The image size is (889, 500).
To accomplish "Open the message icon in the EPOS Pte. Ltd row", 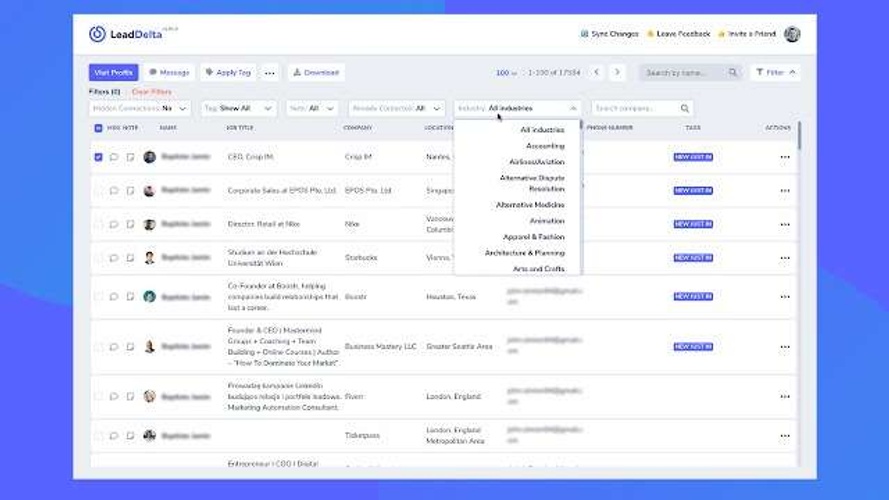I will 113,190.
